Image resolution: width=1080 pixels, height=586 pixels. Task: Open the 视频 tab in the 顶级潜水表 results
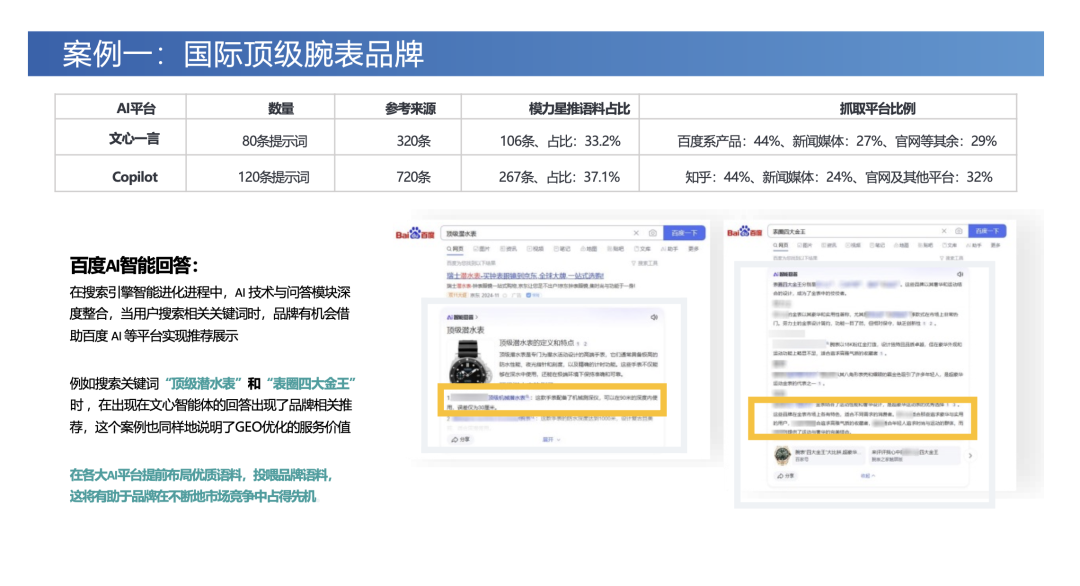535,249
